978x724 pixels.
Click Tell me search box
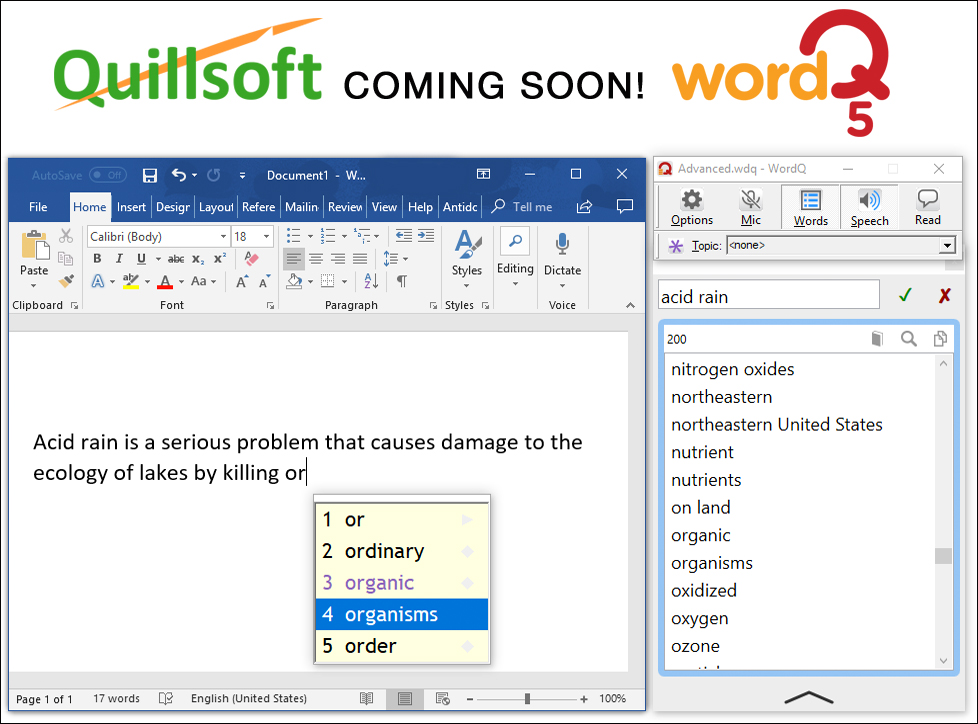(x=523, y=207)
